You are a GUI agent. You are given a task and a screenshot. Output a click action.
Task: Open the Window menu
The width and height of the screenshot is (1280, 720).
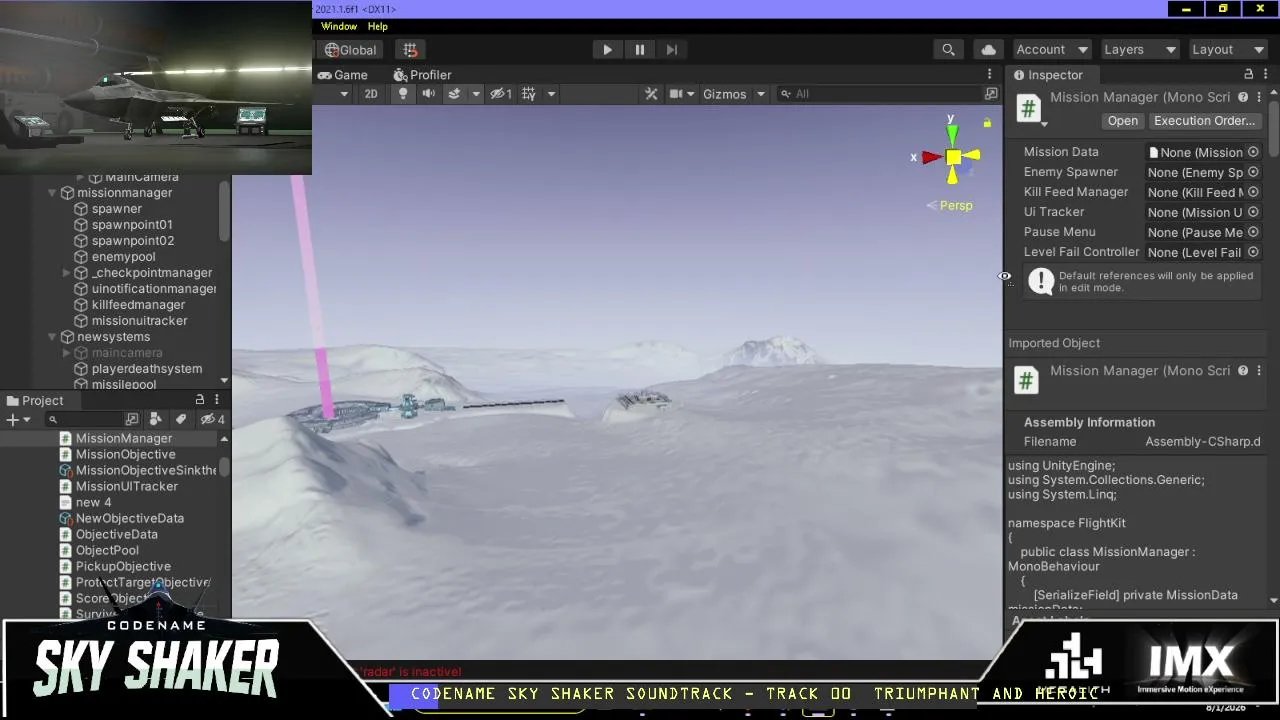[339, 27]
